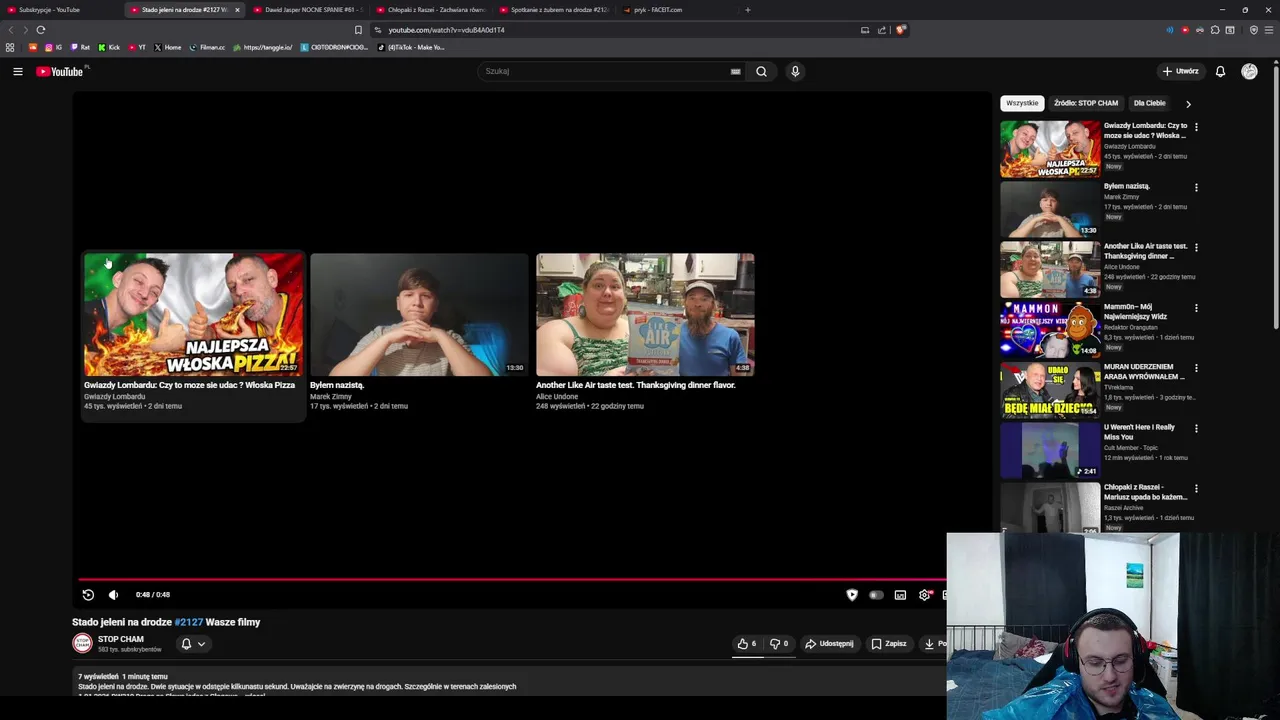Open the IG bookmark

tap(53, 47)
